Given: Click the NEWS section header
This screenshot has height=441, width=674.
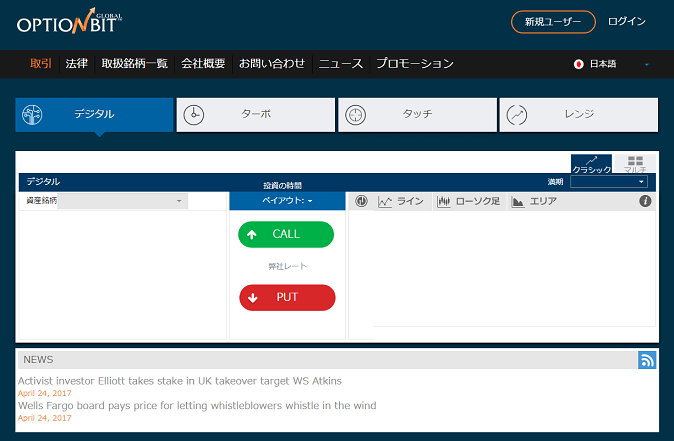Looking at the screenshot, I should coord(328,360).
